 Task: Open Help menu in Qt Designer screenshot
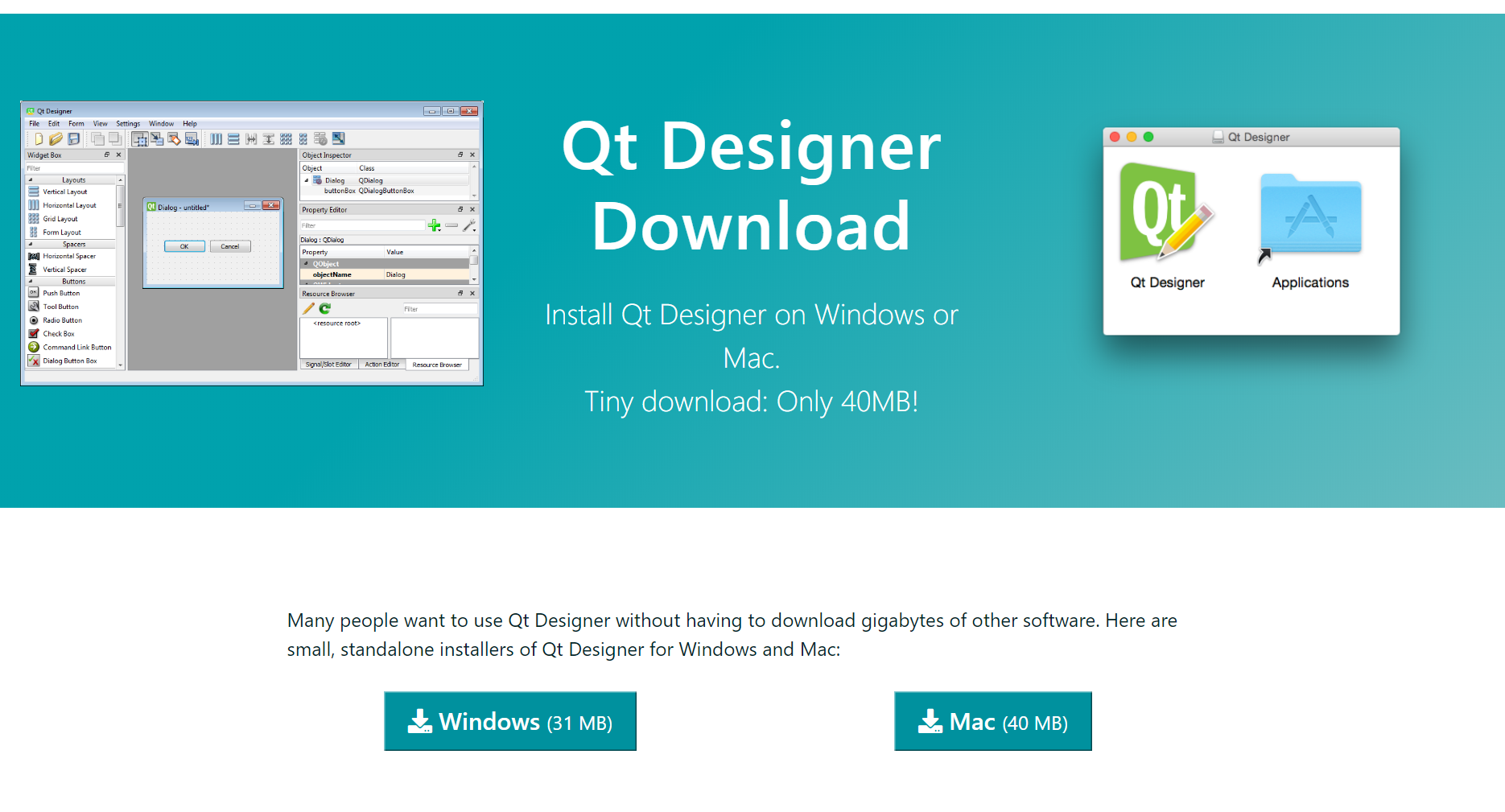tap(190, 124)
